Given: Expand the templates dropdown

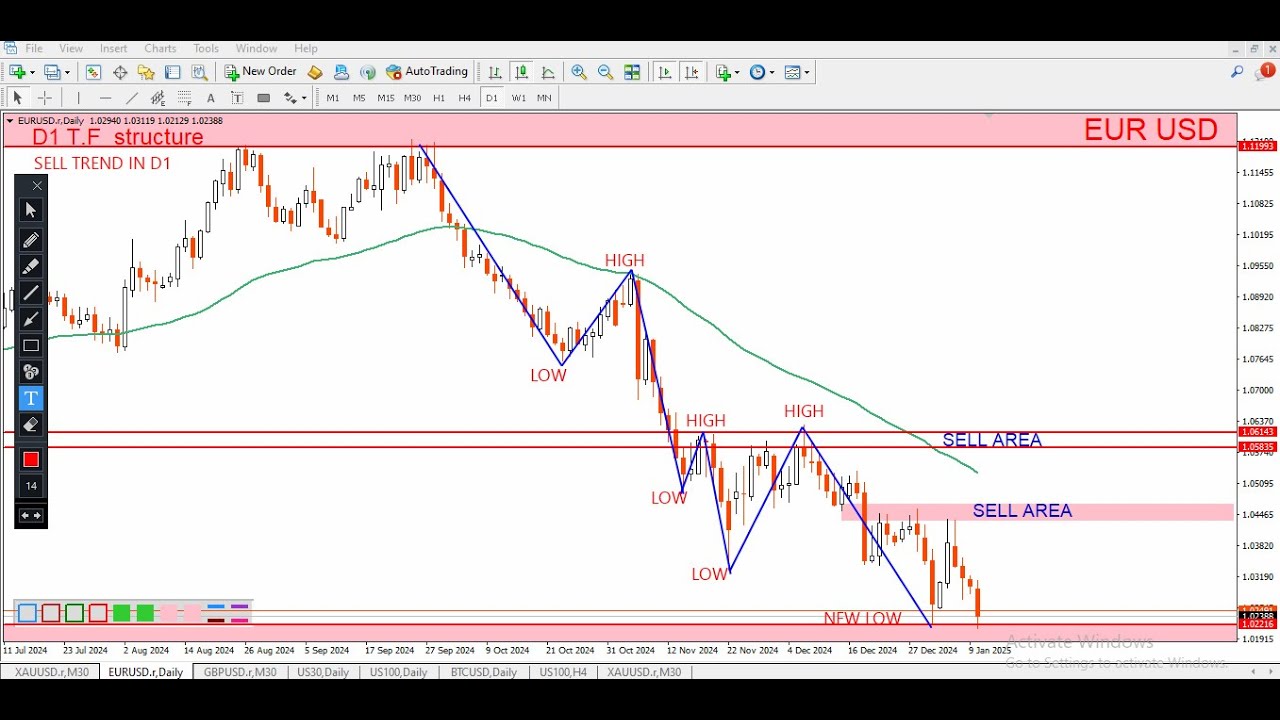Looking at the screenshot, I should click(806, 72).
